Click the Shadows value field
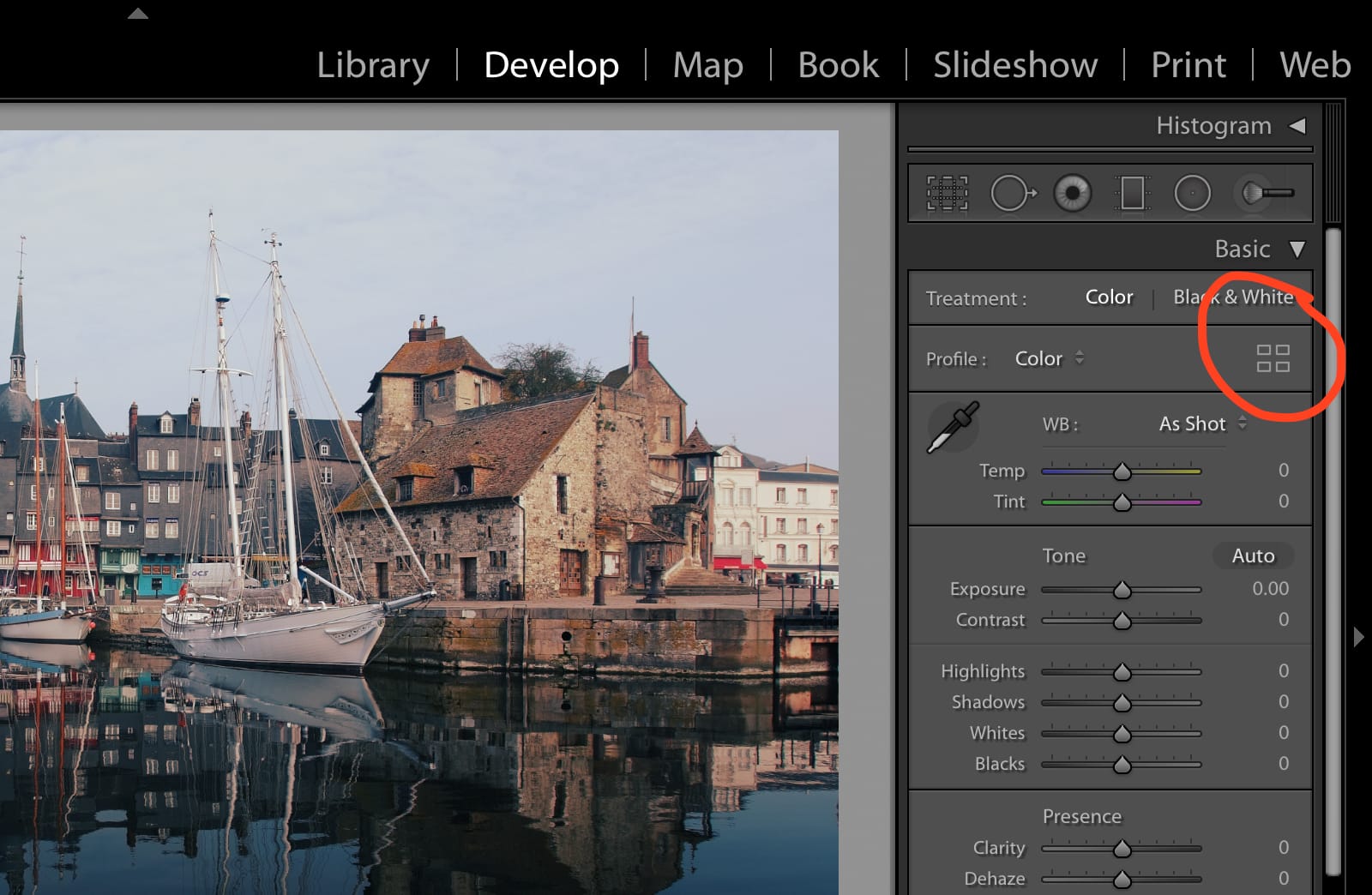Image resolution: width=1372 pixels, height=895 pixels. [x=1283, y=701]
